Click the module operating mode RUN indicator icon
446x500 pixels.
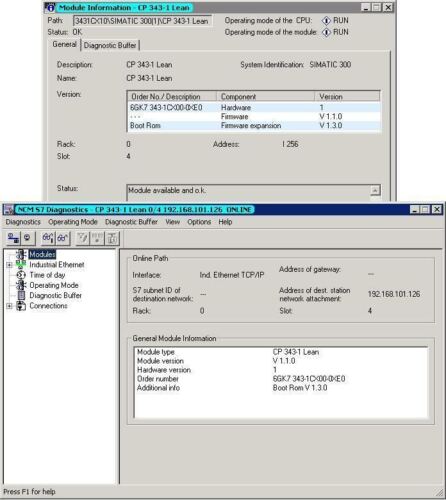(x=326, y=32)
